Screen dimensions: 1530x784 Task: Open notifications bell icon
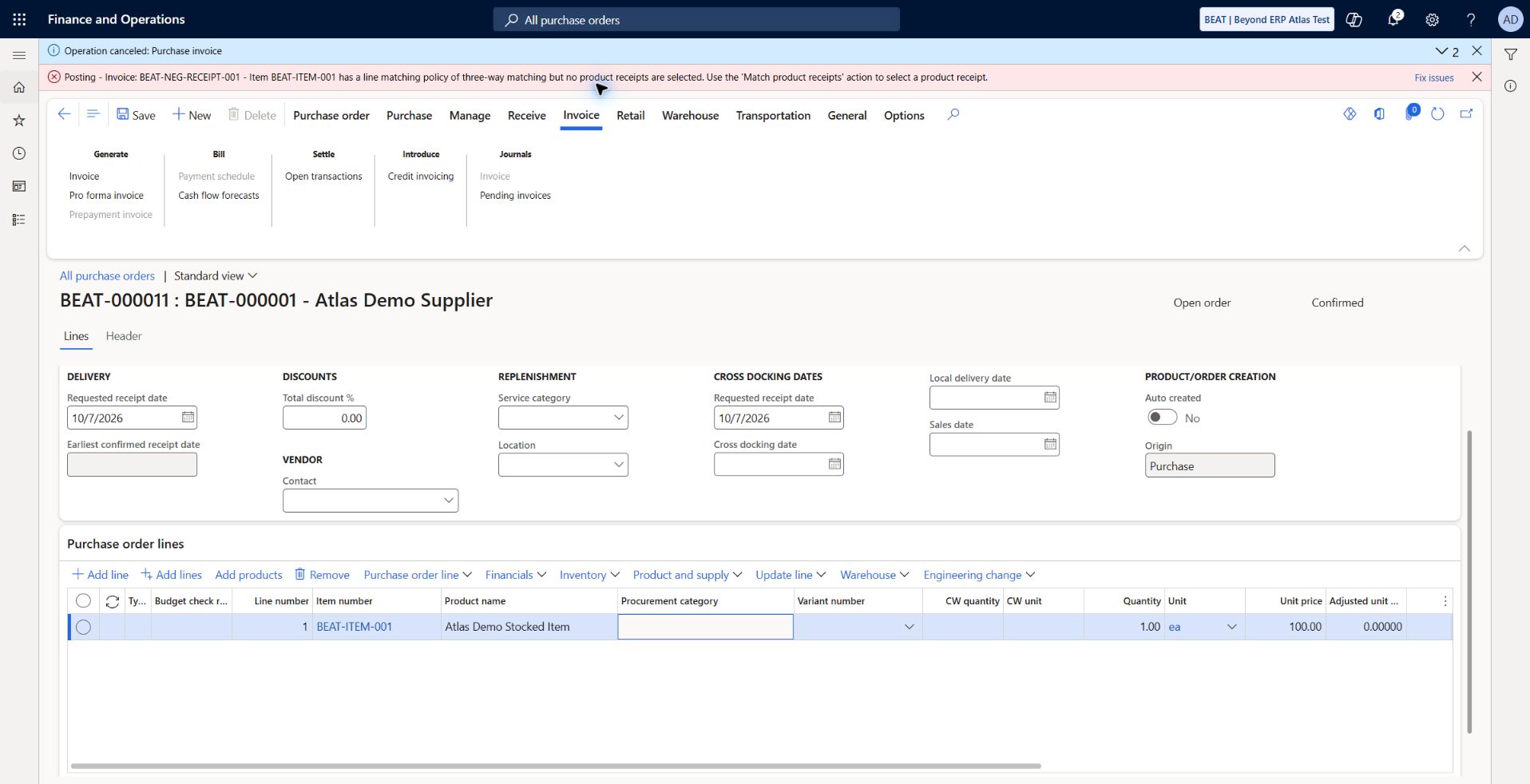[x=1393, y=19]
